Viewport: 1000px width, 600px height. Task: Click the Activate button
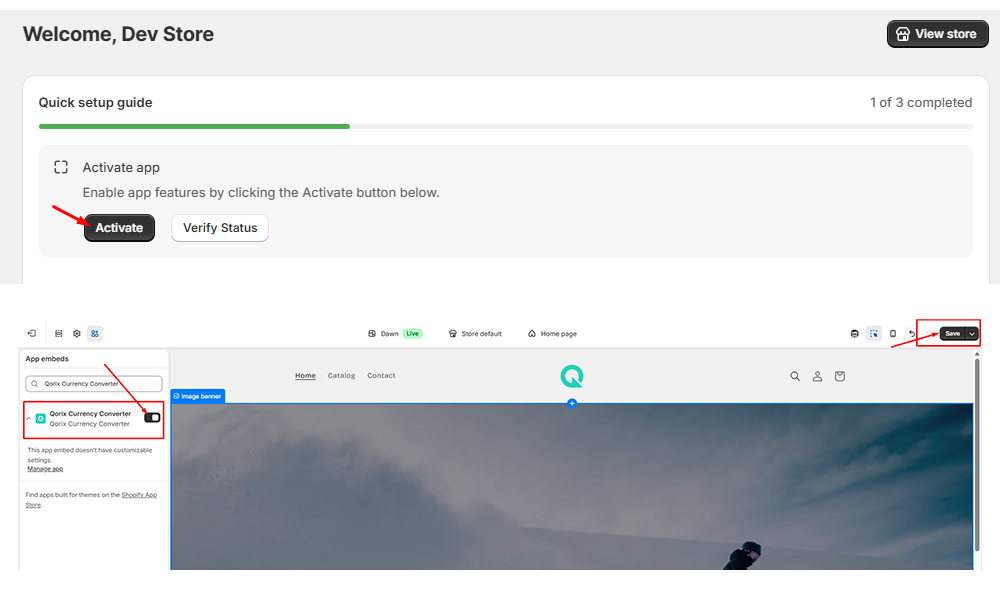[119, 228]
